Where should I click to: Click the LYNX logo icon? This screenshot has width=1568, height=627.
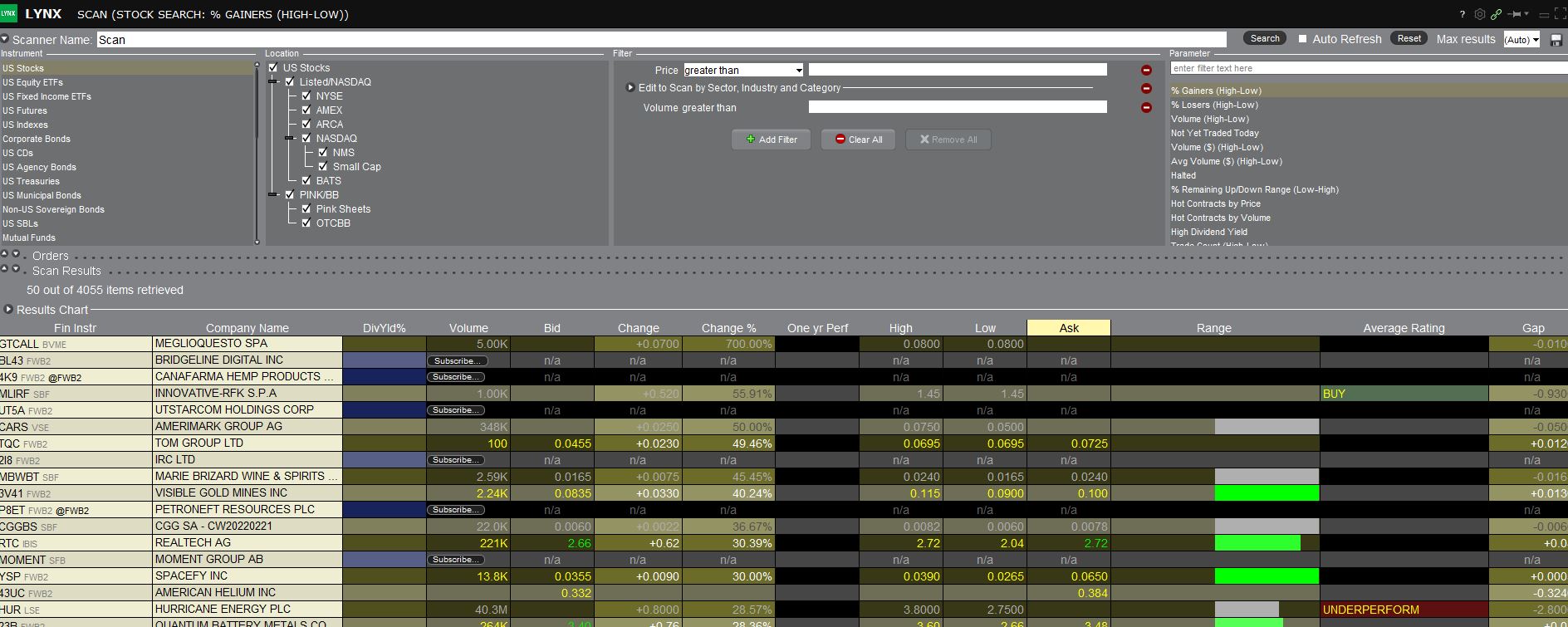8,14
